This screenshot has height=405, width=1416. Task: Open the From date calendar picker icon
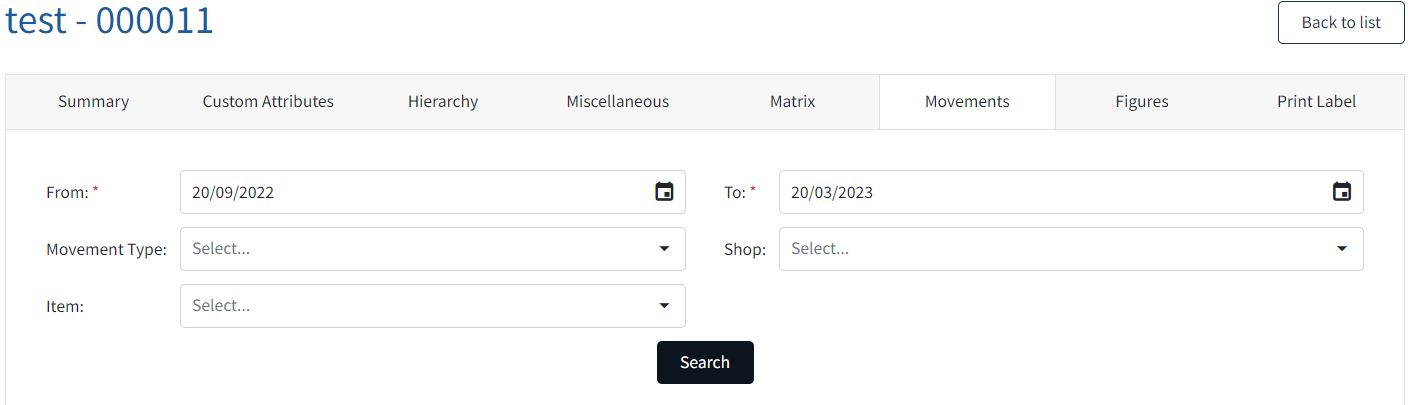[x=664, y=192]
